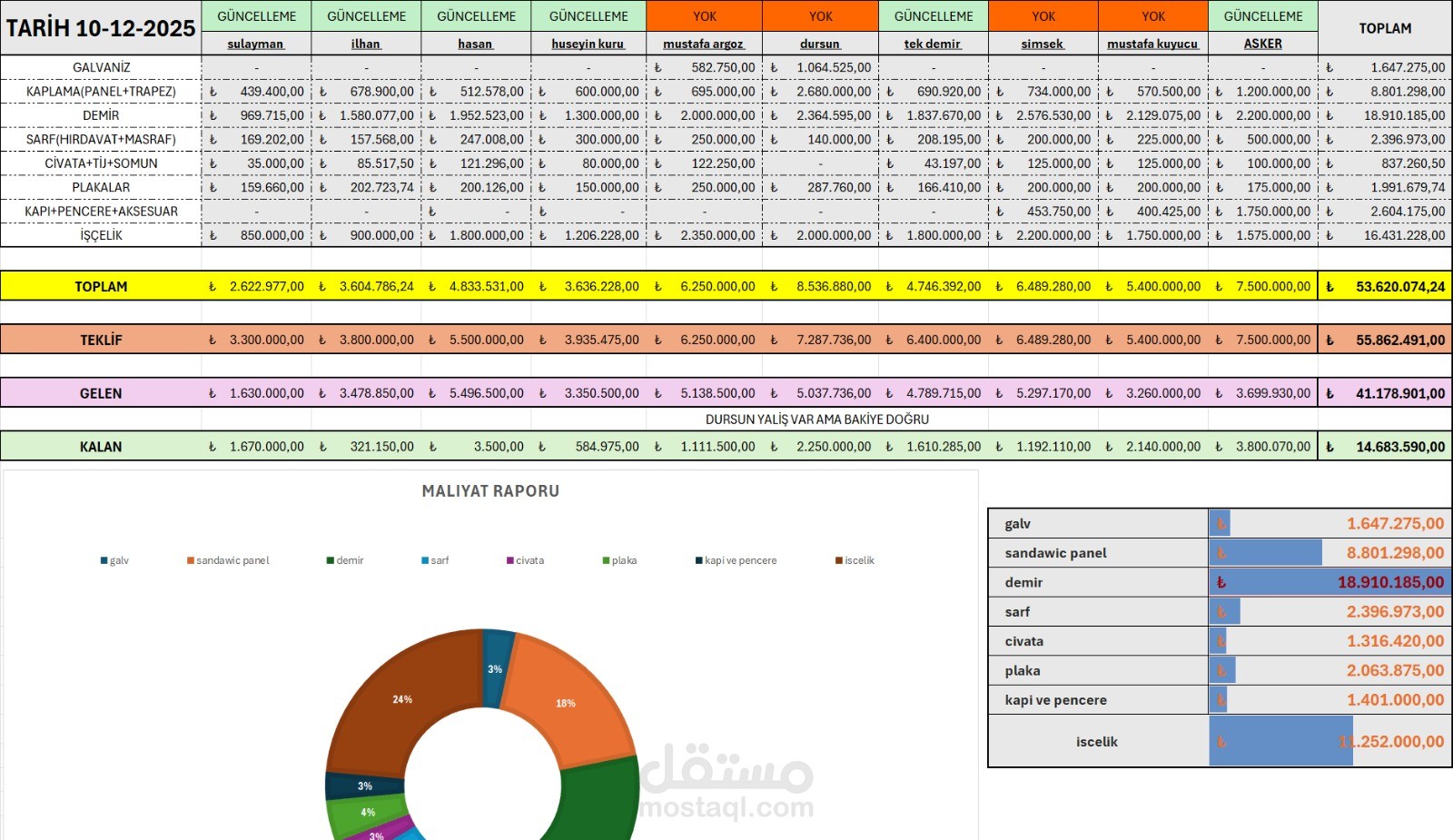Screen dimensions: 1453x840
Task: Select the huseyin kuru header cell
Action: (x=588, y=44)
